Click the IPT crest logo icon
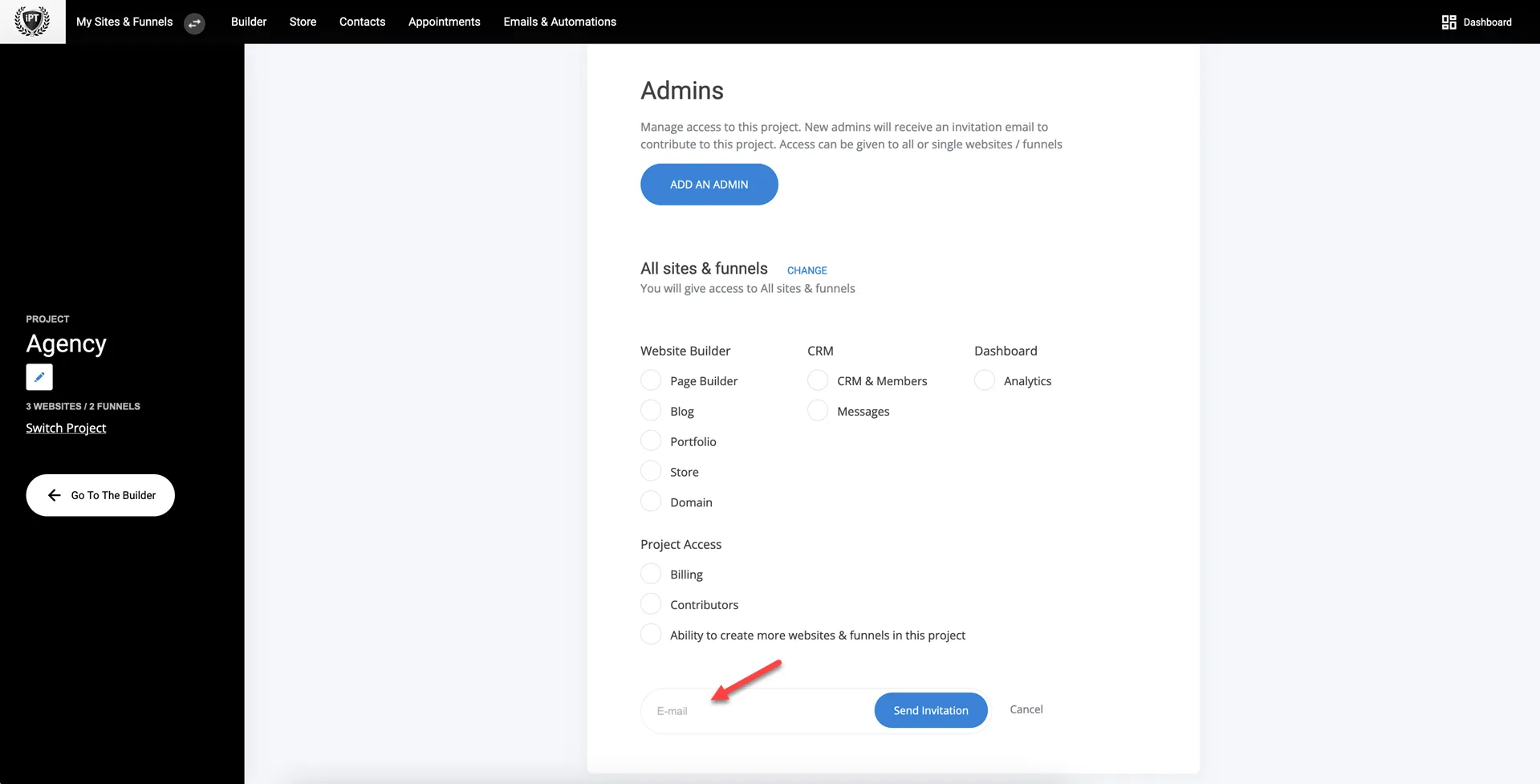 tap(32, 21)
